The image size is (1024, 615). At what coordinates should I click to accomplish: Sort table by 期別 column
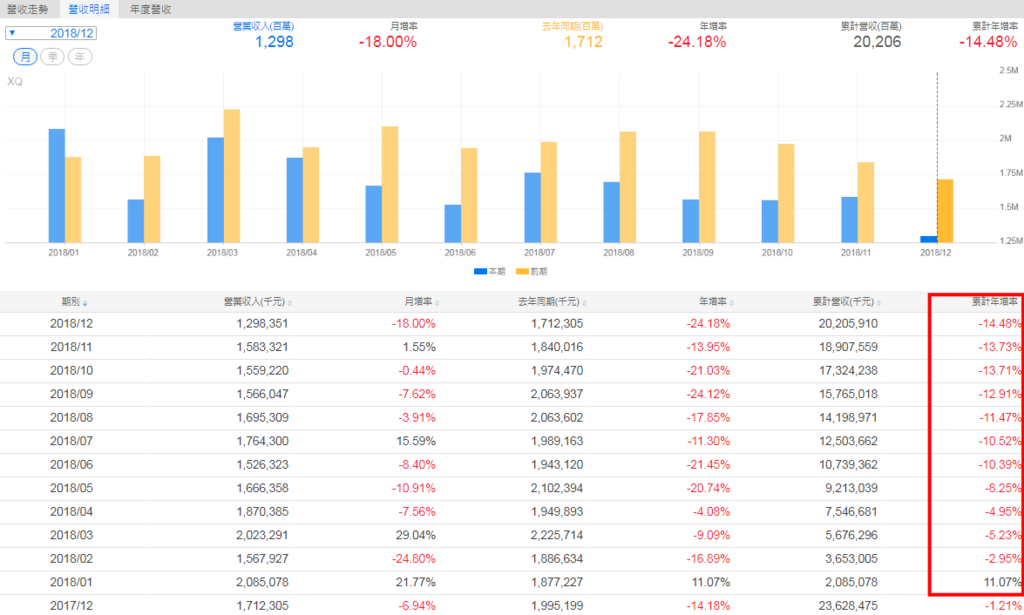74,302
